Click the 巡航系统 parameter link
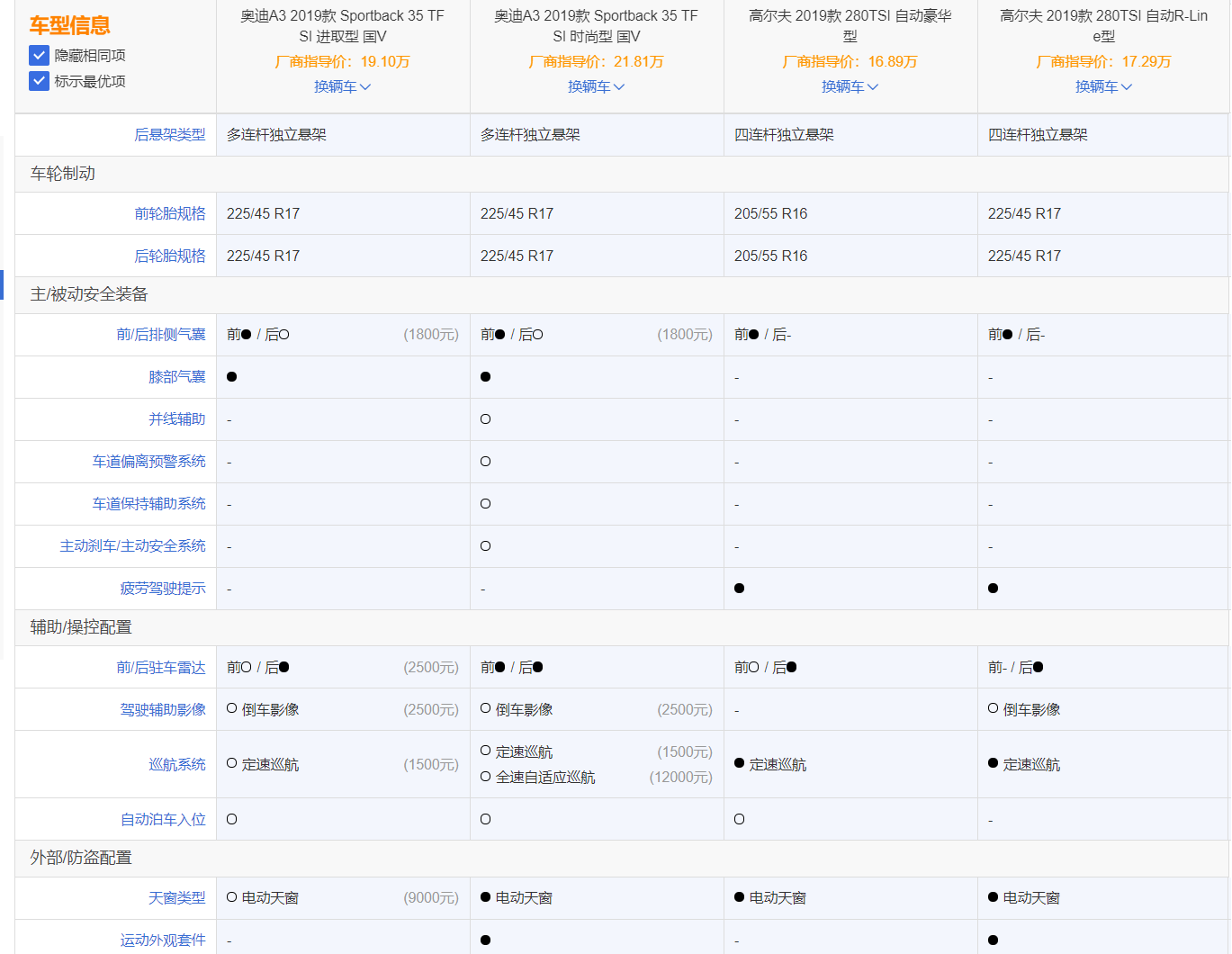The width and height of the screenshot is (1232, 954). pyautogui.click(x=177, y=765)
